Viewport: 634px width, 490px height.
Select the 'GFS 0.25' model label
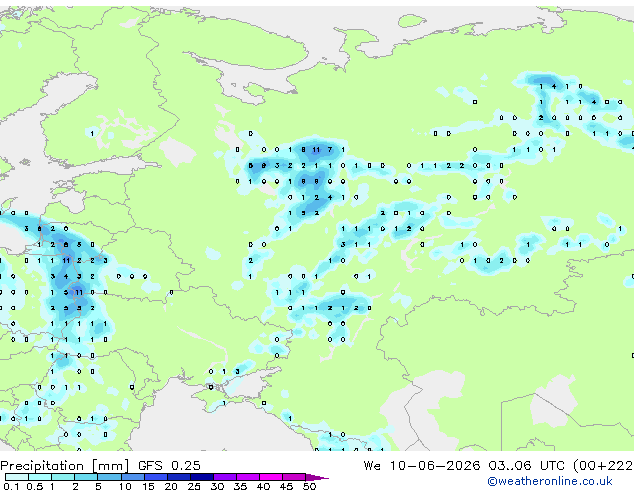coord(169,465)
